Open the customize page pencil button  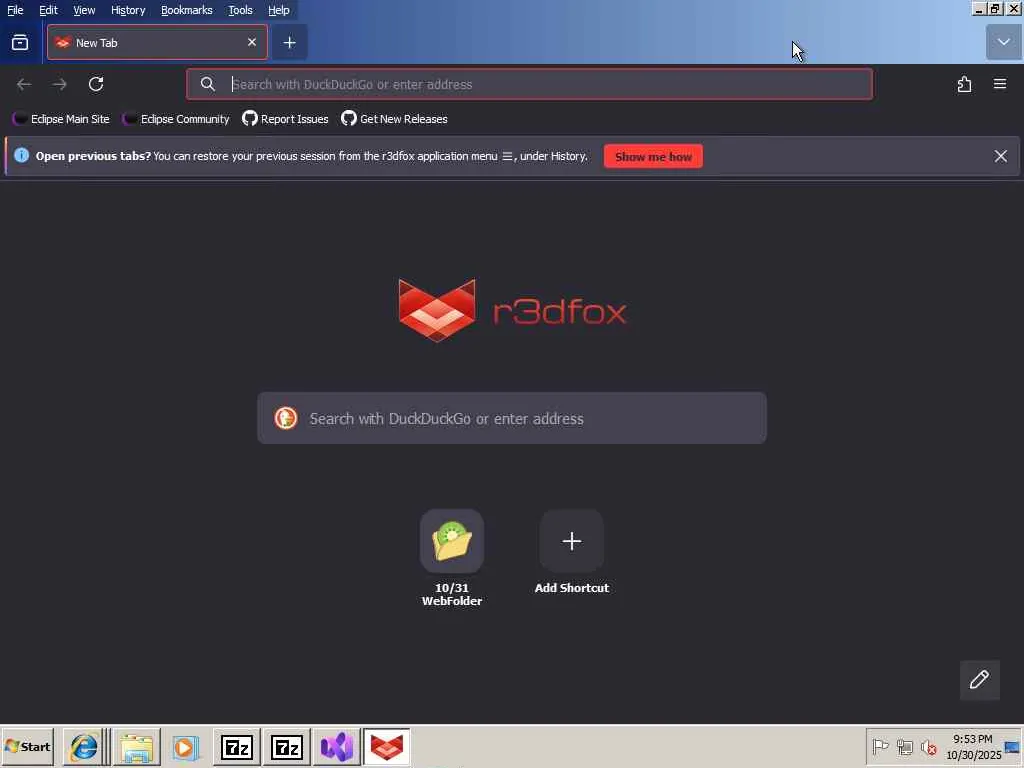[979, 680]
